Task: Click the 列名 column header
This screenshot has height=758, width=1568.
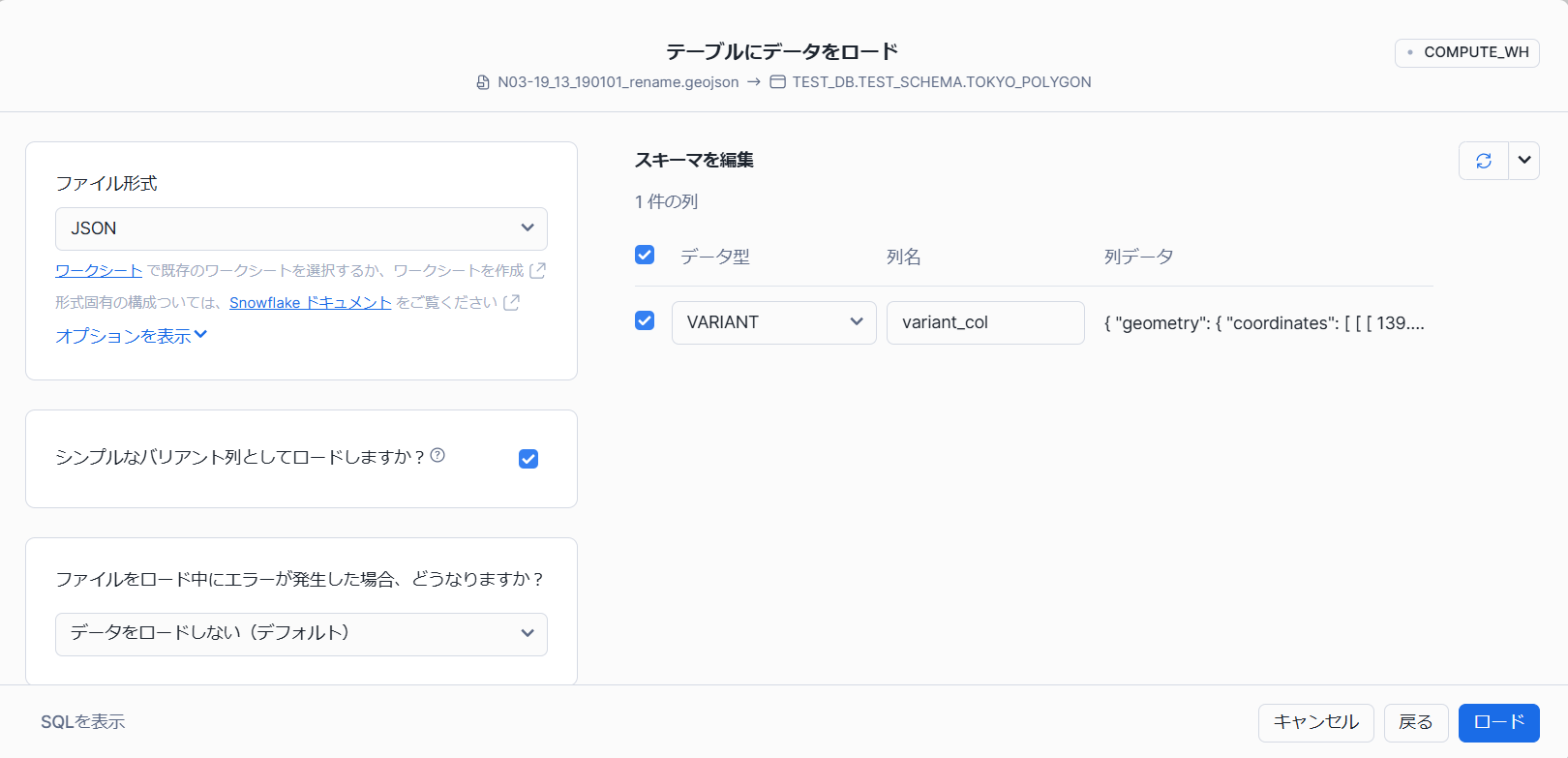Action: [x=904, y=257]
